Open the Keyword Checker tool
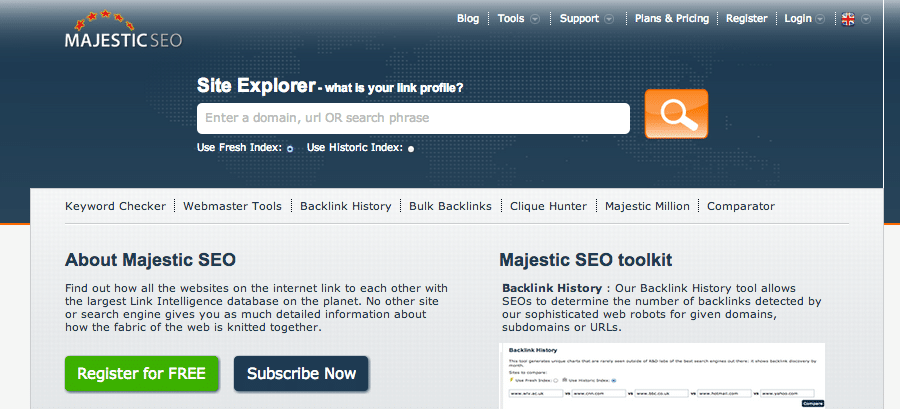Screen dimensions: 900x409 pos(115,206)
